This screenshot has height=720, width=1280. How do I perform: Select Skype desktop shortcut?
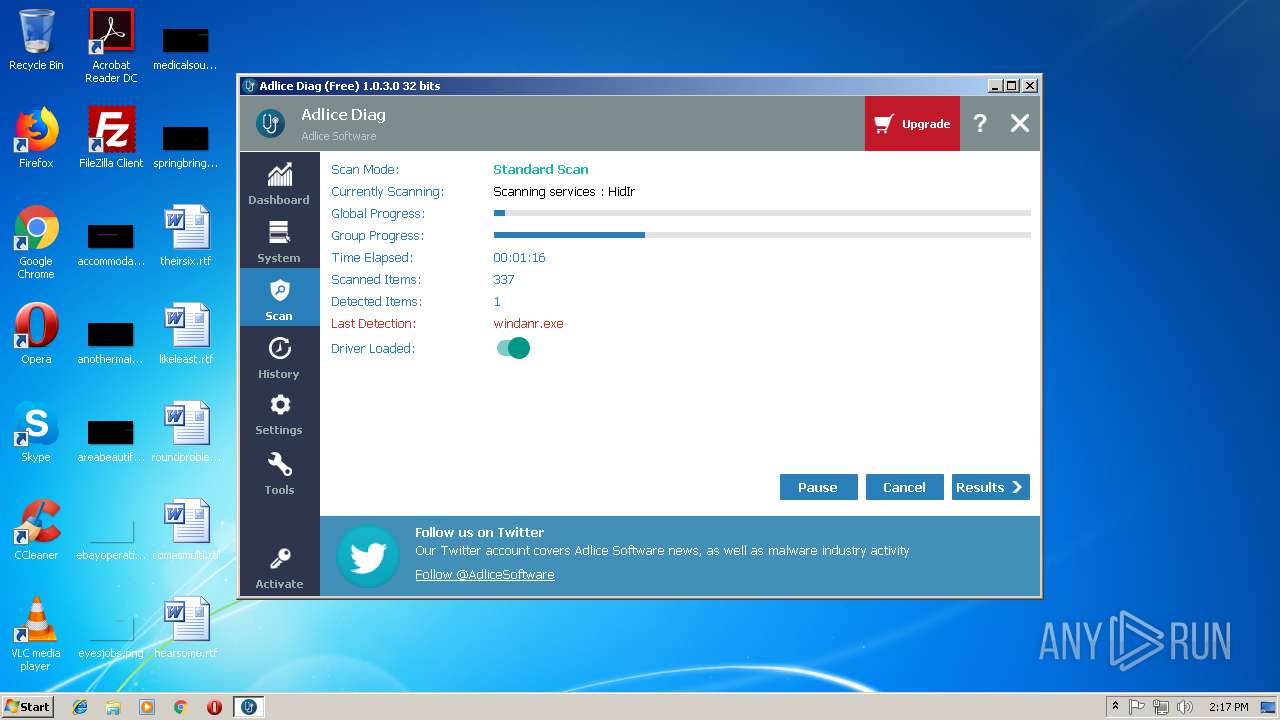pos(36,432)
